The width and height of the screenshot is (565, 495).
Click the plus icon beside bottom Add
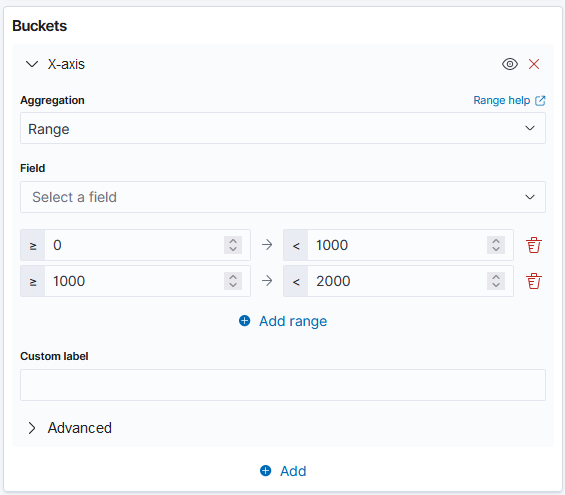[266, 471]
